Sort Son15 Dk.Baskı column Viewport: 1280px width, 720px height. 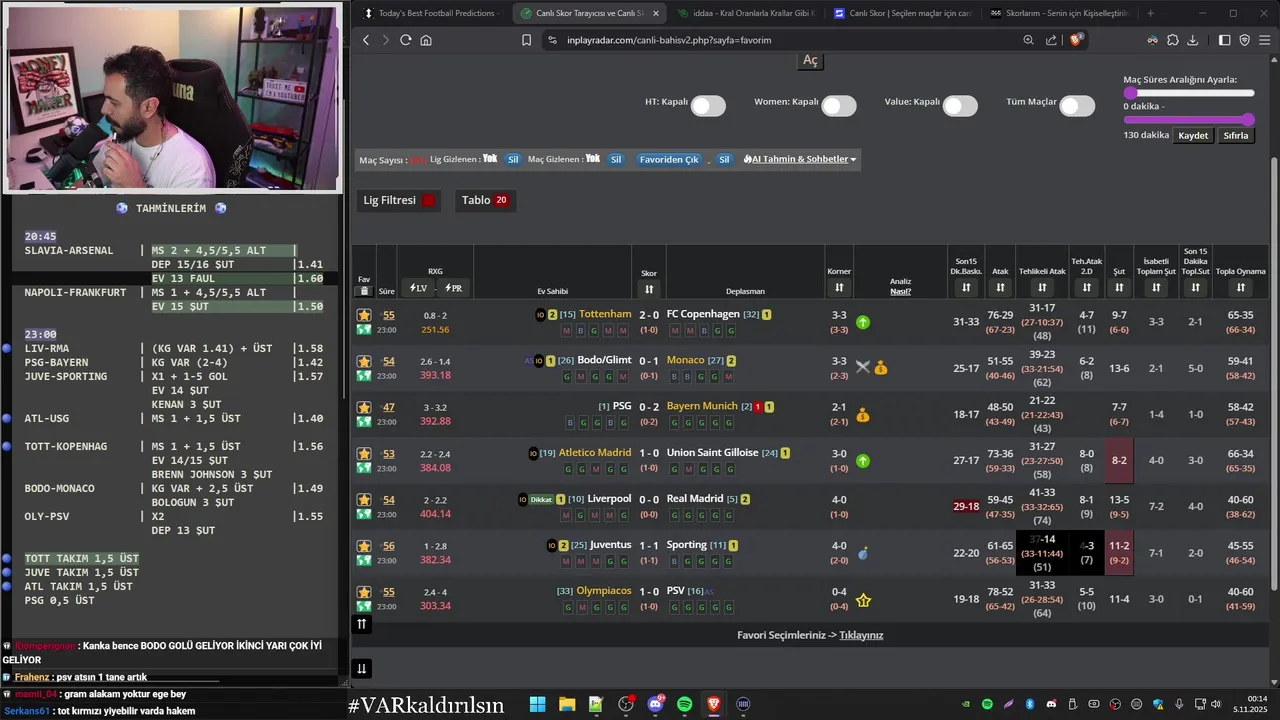pos(966,288)
